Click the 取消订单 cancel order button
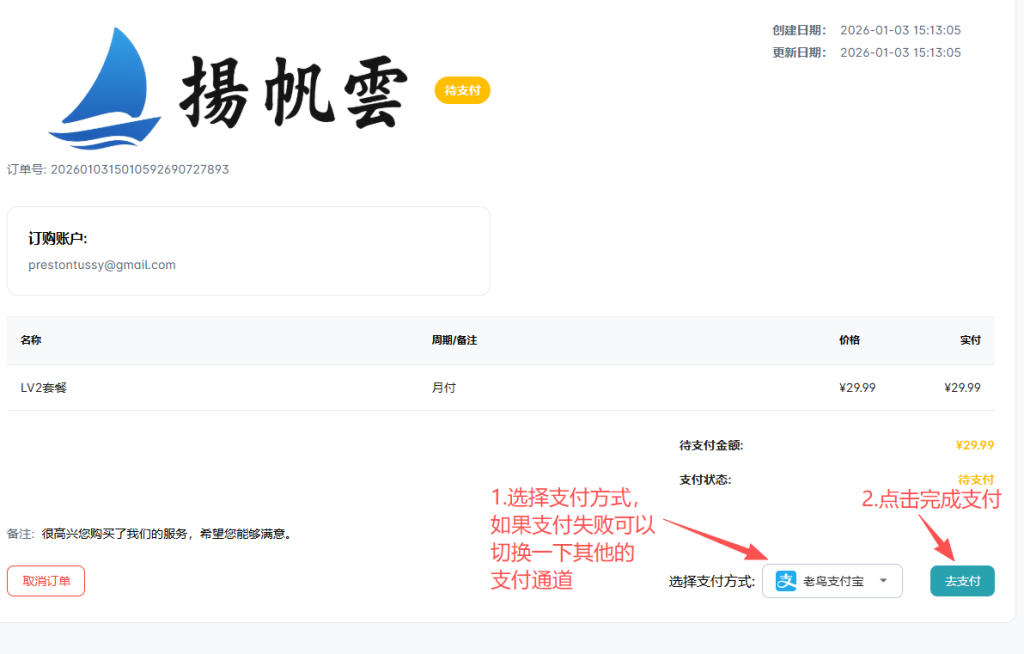This screenshot has height=654, width=1024. 46,581
